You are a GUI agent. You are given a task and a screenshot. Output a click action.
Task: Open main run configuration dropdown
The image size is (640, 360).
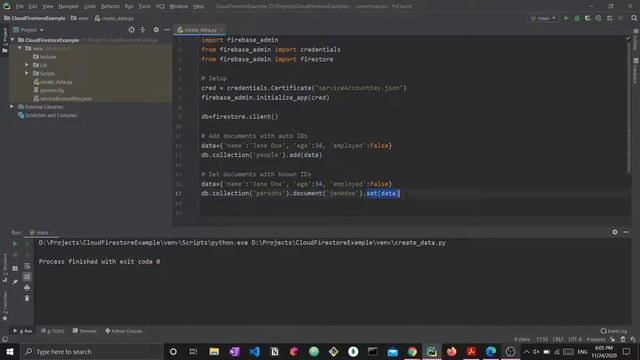click(542, 18)
